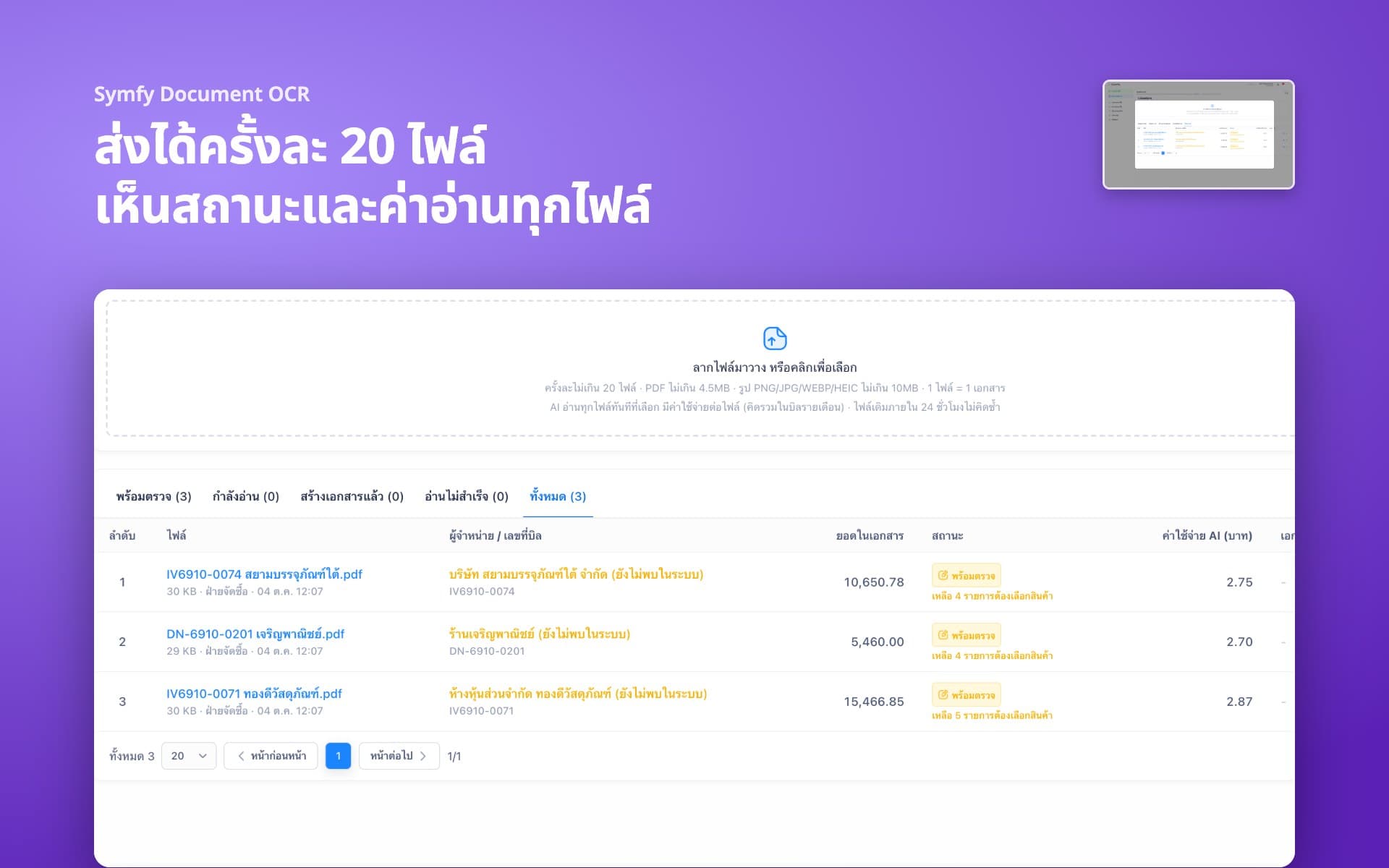The height and width of the screenshot is (868, 1389).
Task: Open file 'IV6910-0074 สยามบรรจุภัณฑ์ใต้.pdf'
Action: [264, 574]
